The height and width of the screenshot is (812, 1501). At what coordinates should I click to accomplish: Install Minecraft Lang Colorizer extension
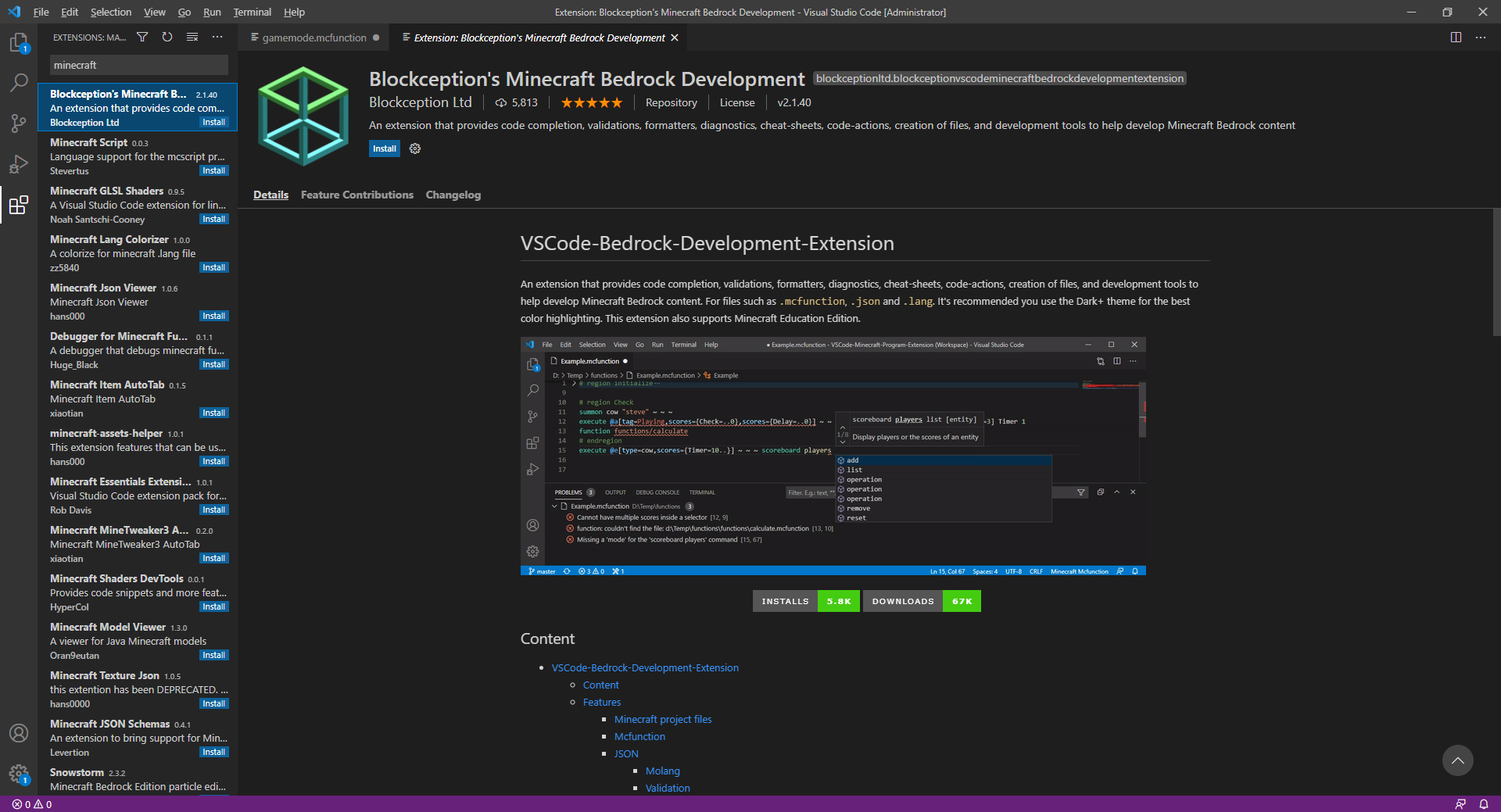(214, 268)
